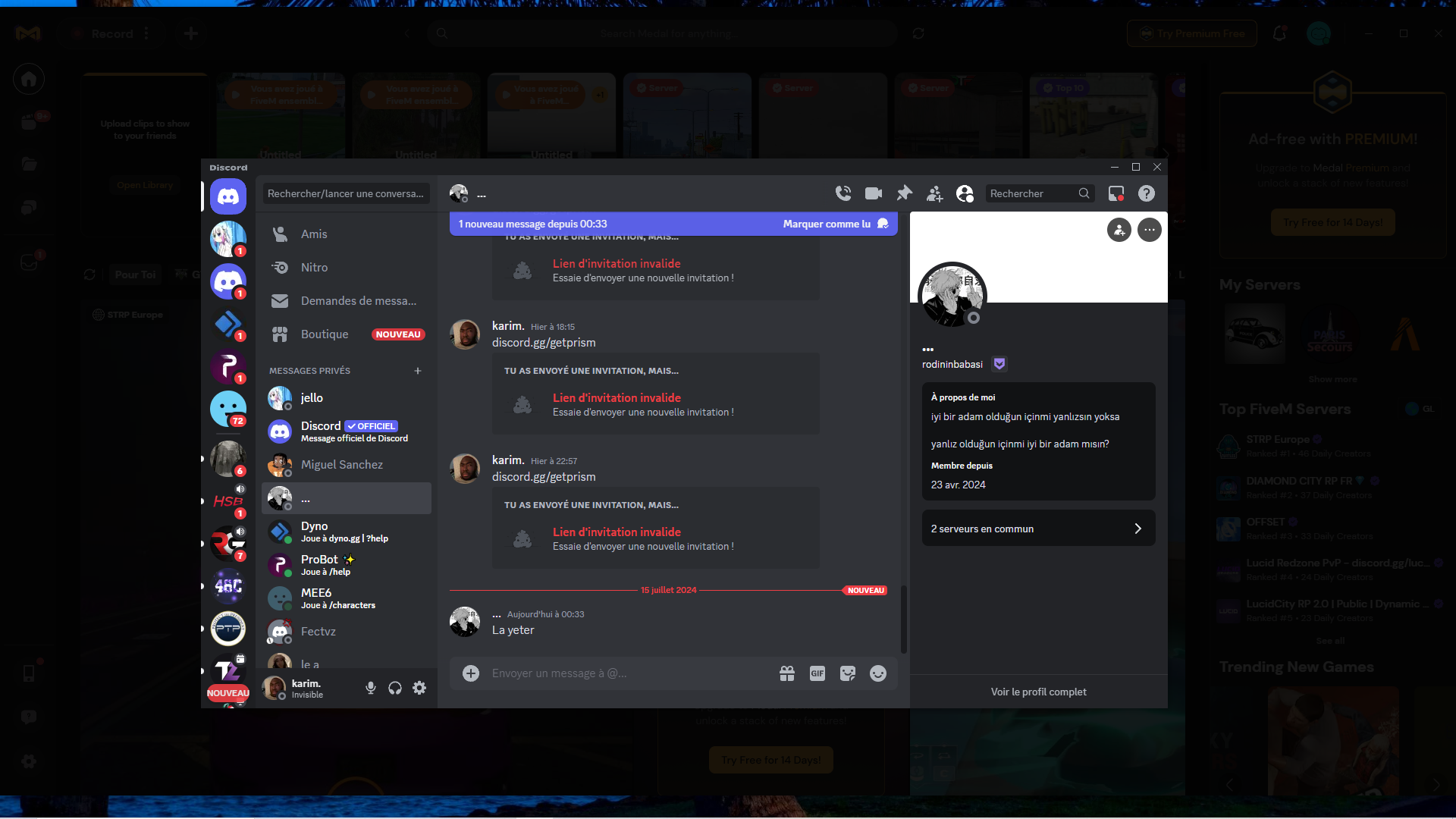The width and height of the screenshot is (1456, 819).
Task: Click Marquer comme lu
Action: tap(827, 224)
